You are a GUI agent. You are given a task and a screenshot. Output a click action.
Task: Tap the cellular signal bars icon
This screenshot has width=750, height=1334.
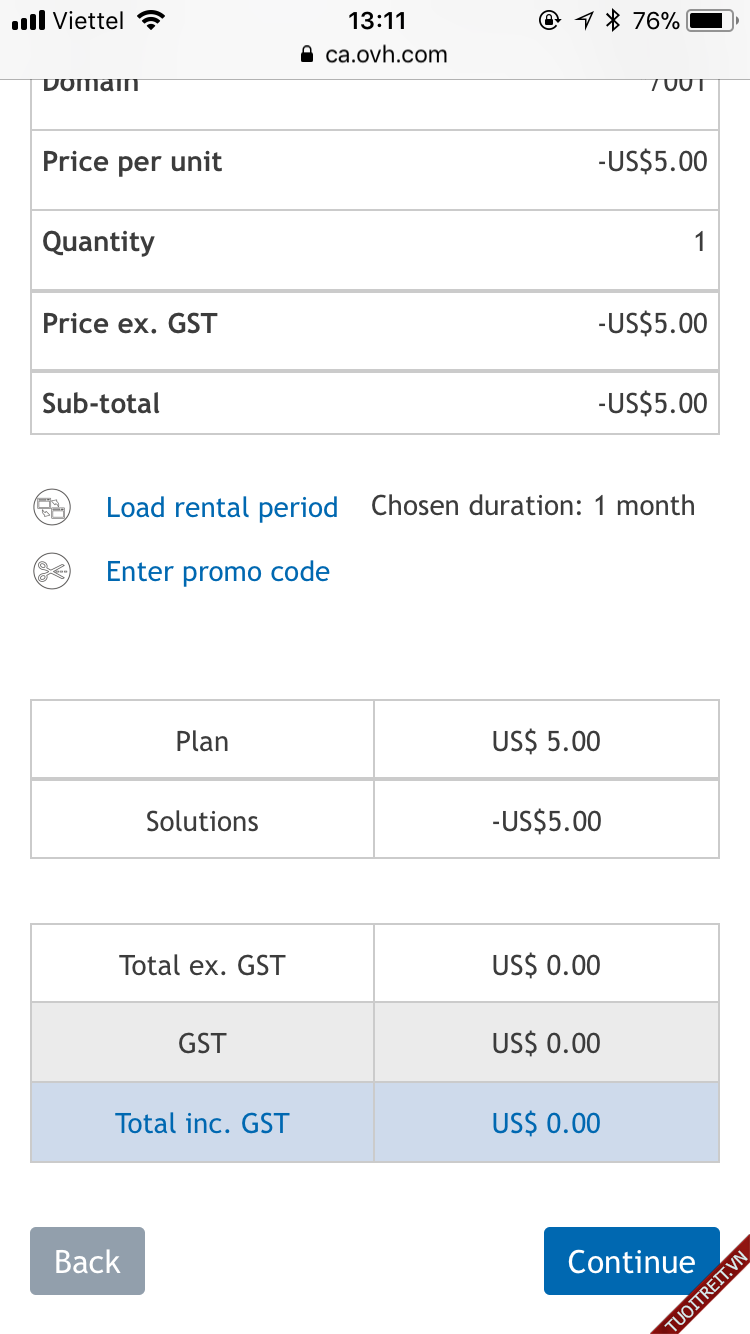[27, 20]
